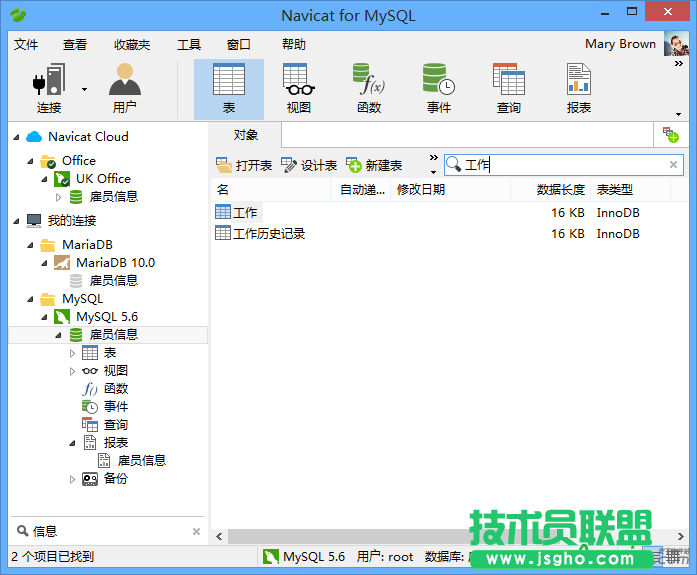Show more main toolbar items chevron
Image resolution: width=697 pixels, height=575 pixels.
tap(678, 64)
